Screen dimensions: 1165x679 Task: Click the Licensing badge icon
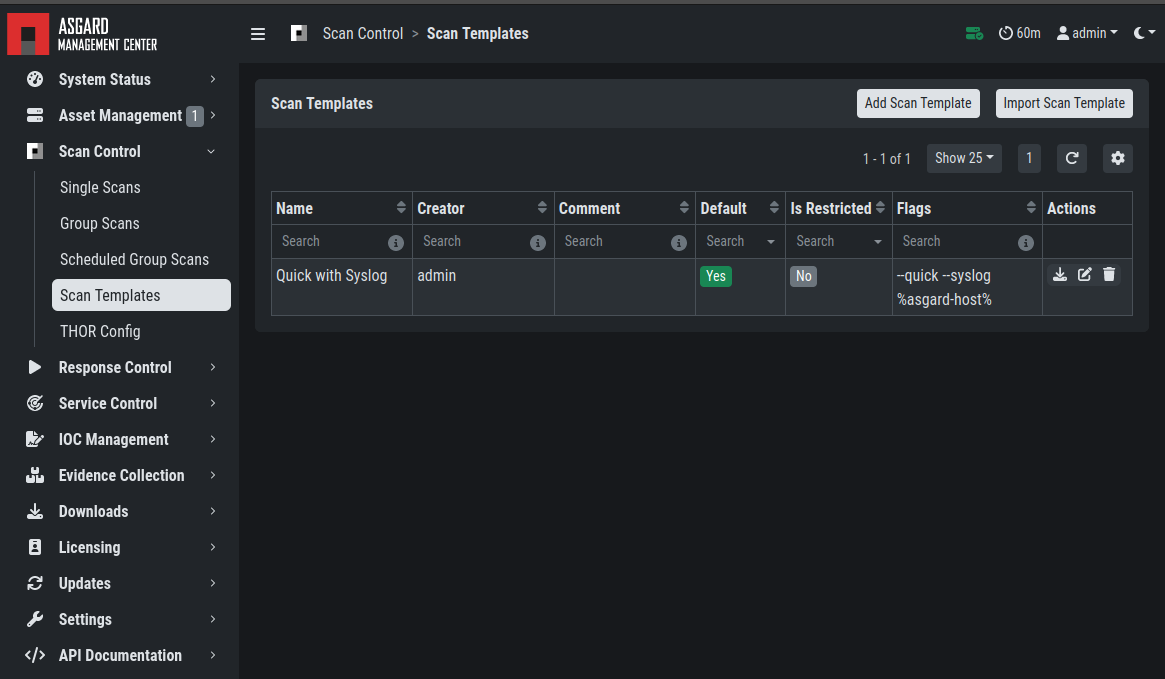[x=35, y=548]
